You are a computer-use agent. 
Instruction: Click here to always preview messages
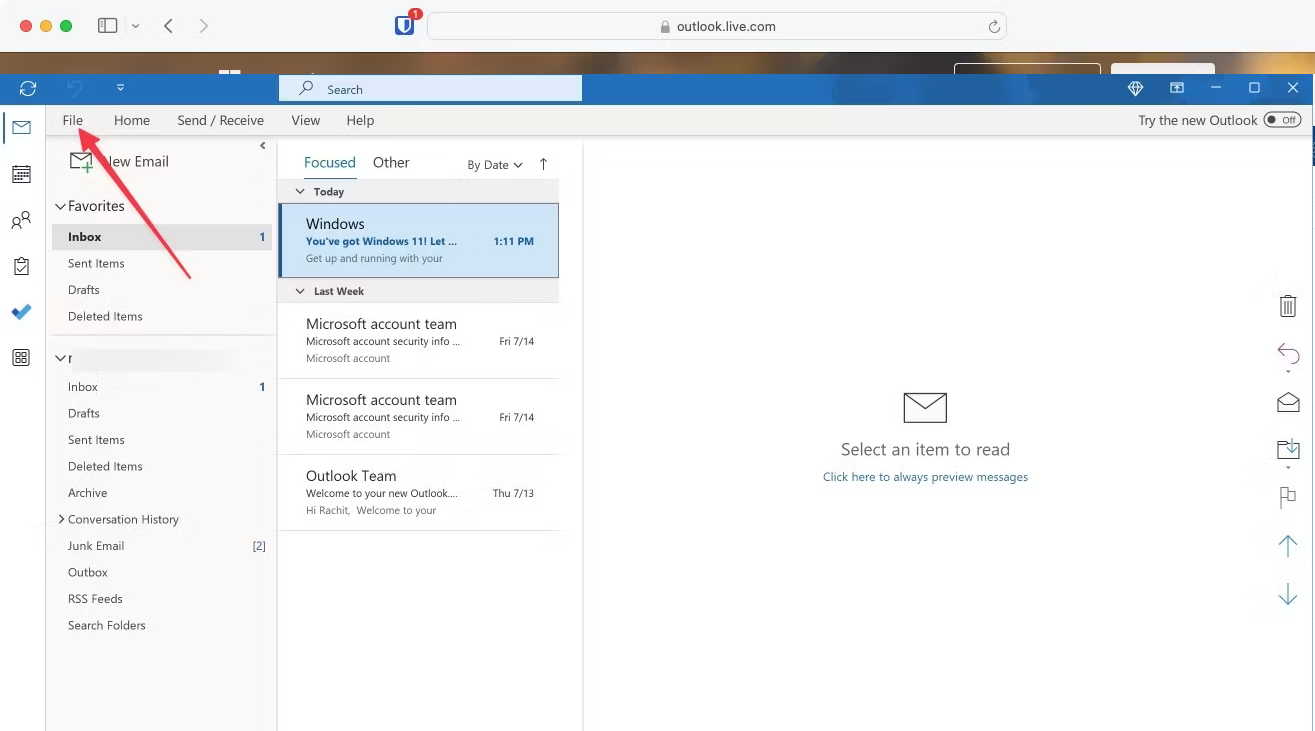pyautogui.click(x=925, y=477)
